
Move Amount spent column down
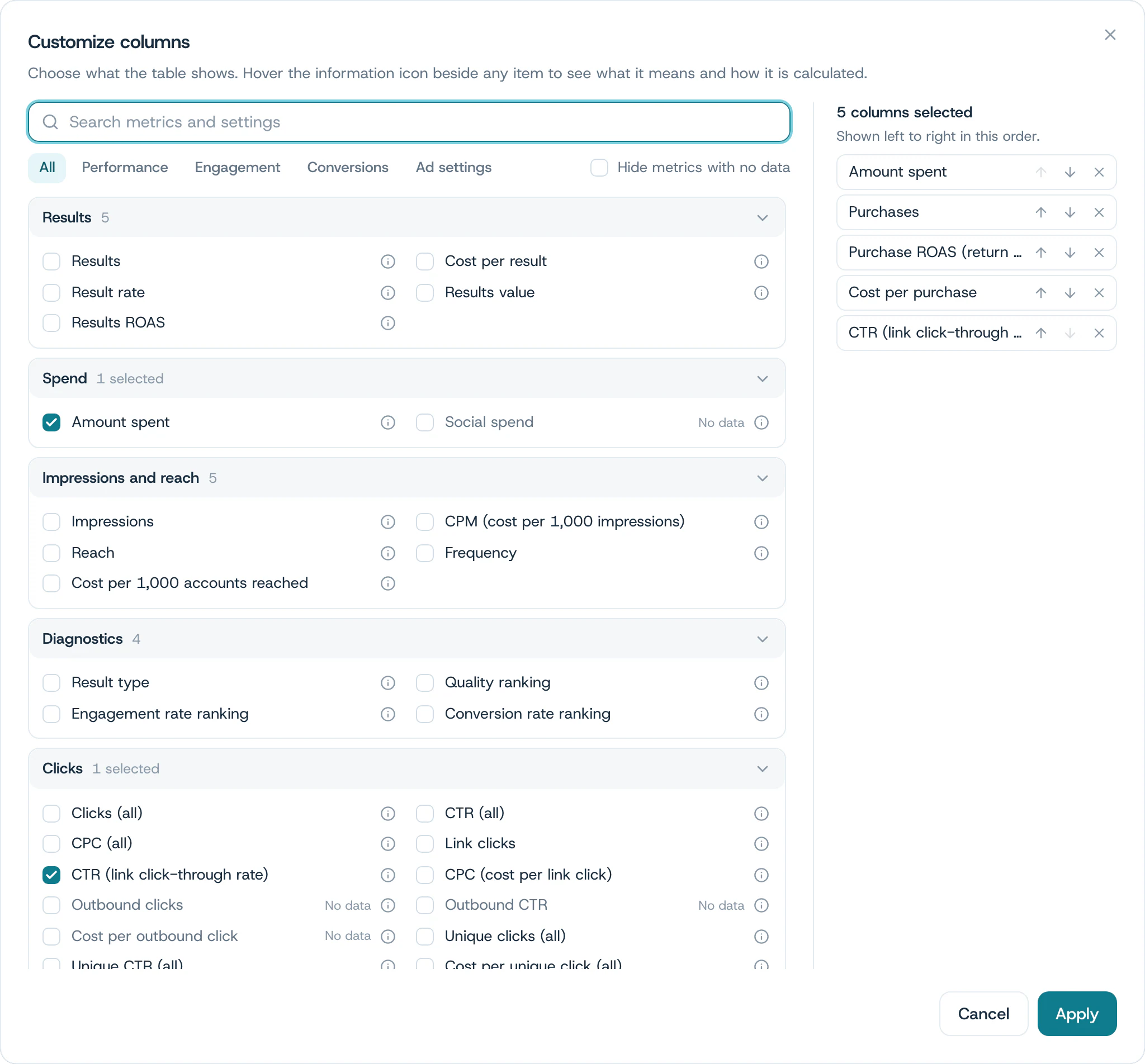1070,172
